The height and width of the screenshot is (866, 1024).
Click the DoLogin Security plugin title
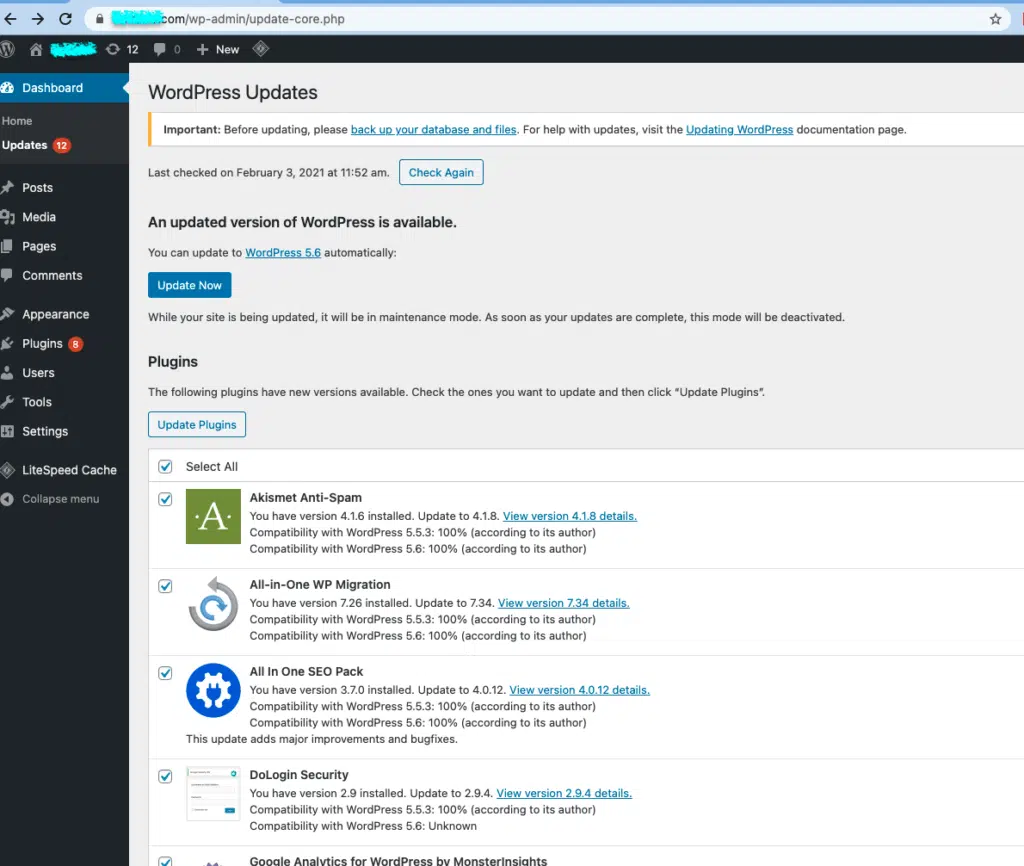point(299,775)
